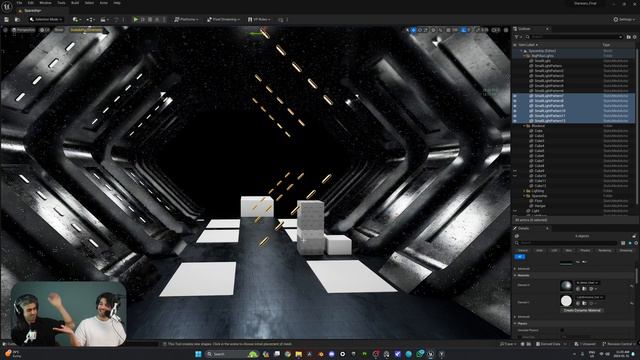640x360 pixels.
Task: Click the viewport Show button
Action: tap(59, 30)
